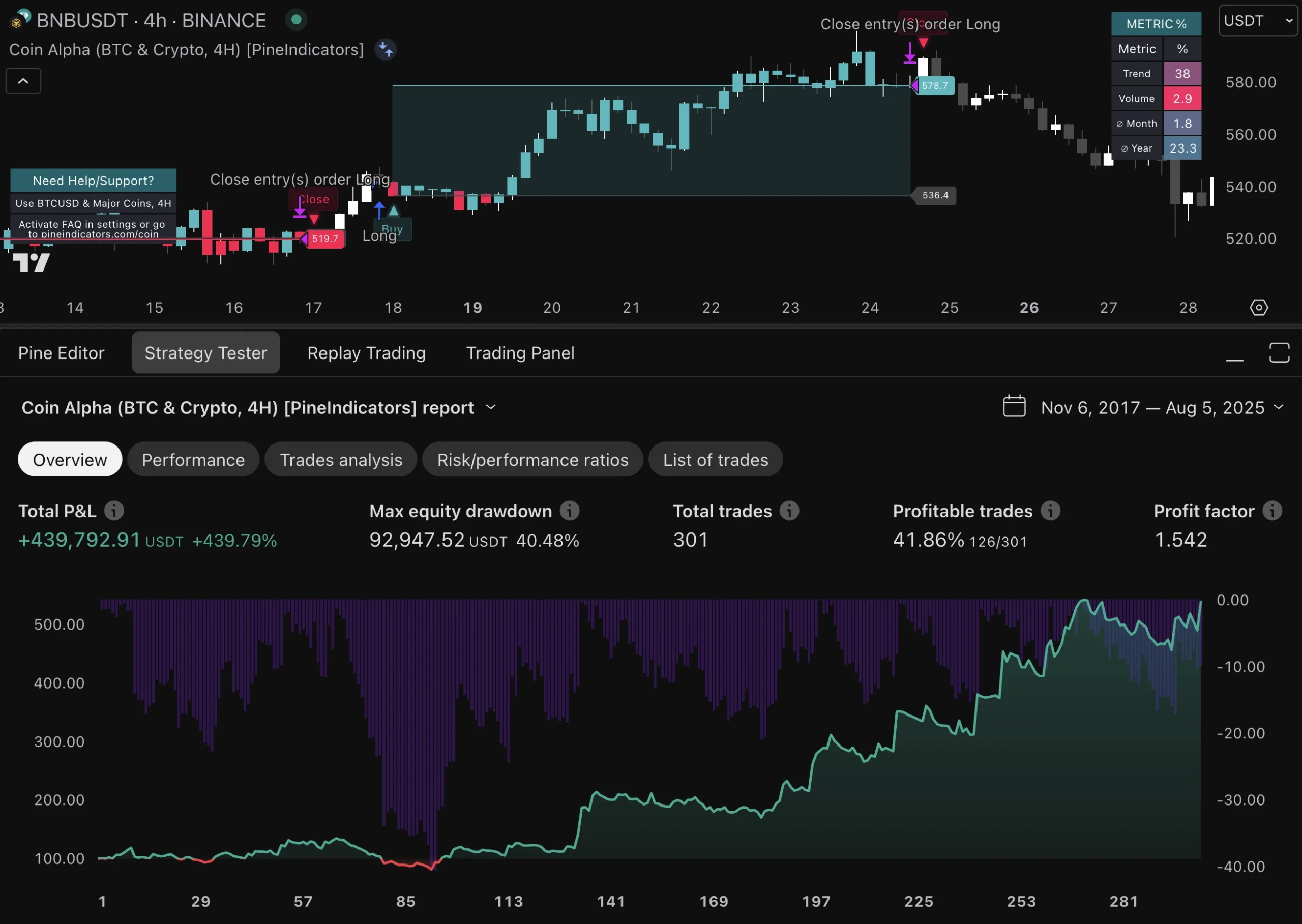Click info icon next to Total trades

coord(789,511)
